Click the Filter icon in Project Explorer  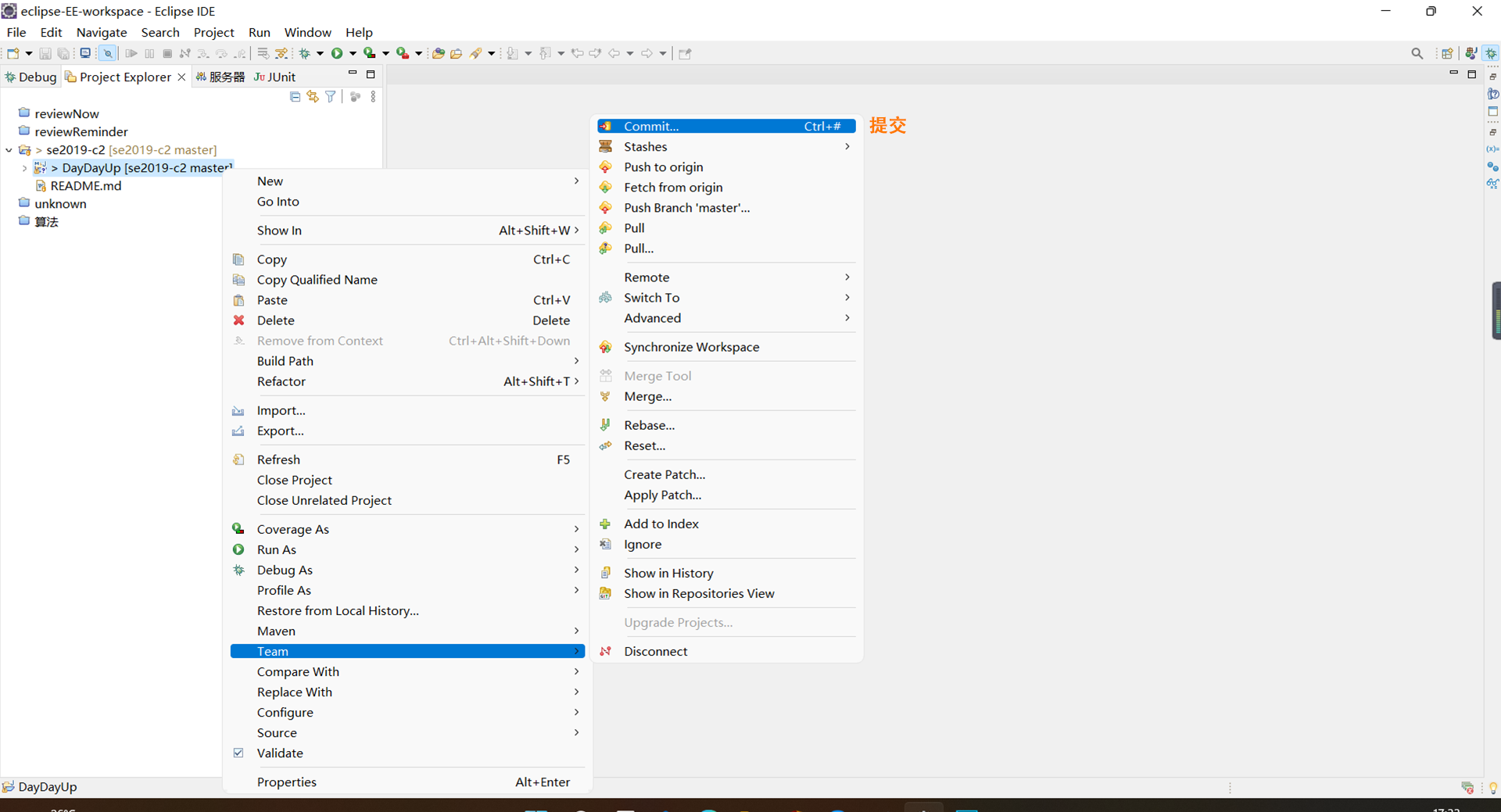(330, 96)
